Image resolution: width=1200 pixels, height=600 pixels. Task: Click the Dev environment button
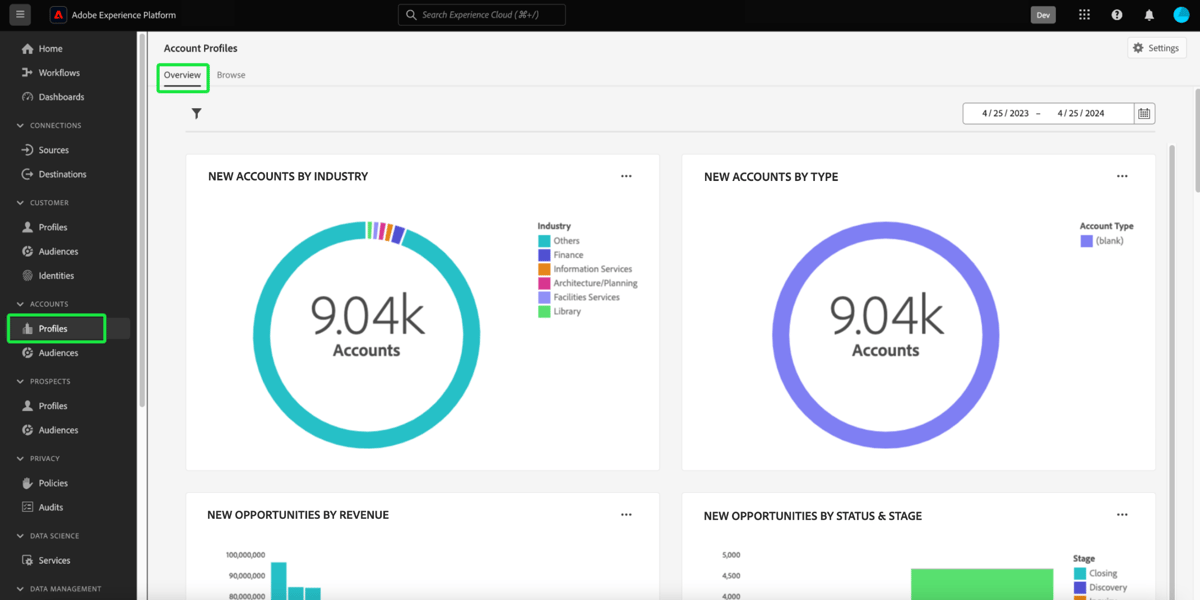[x=1043, y=14]
